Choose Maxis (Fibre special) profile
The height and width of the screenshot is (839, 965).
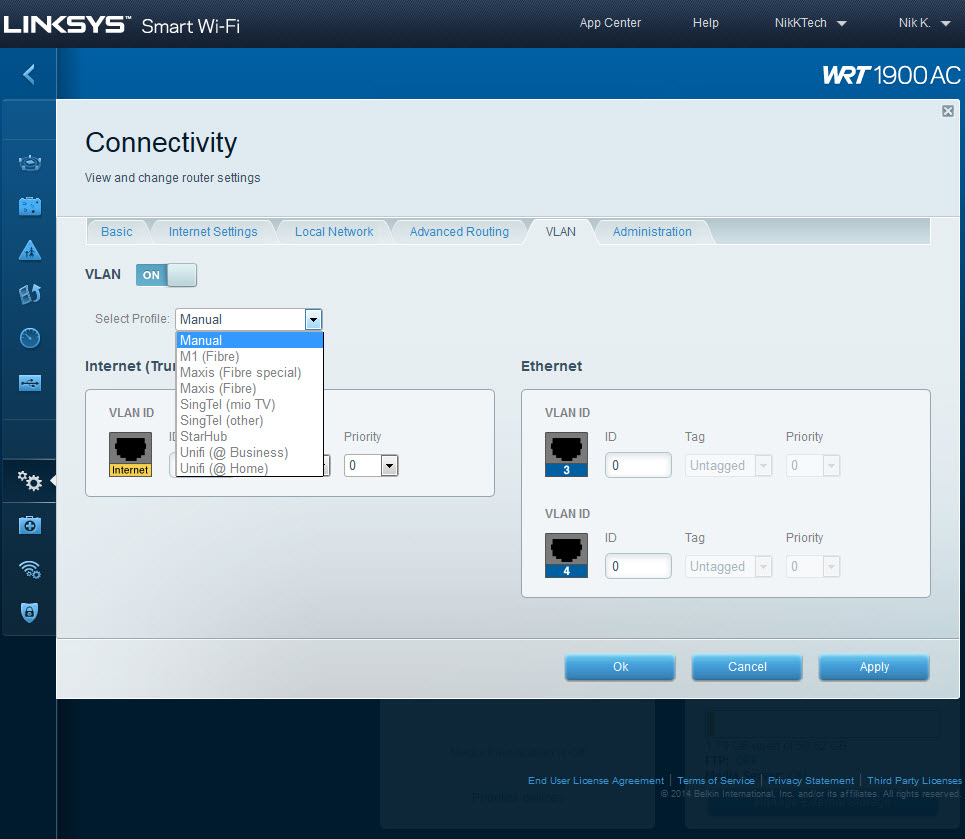pyautogui.click(x=250, y=372)
